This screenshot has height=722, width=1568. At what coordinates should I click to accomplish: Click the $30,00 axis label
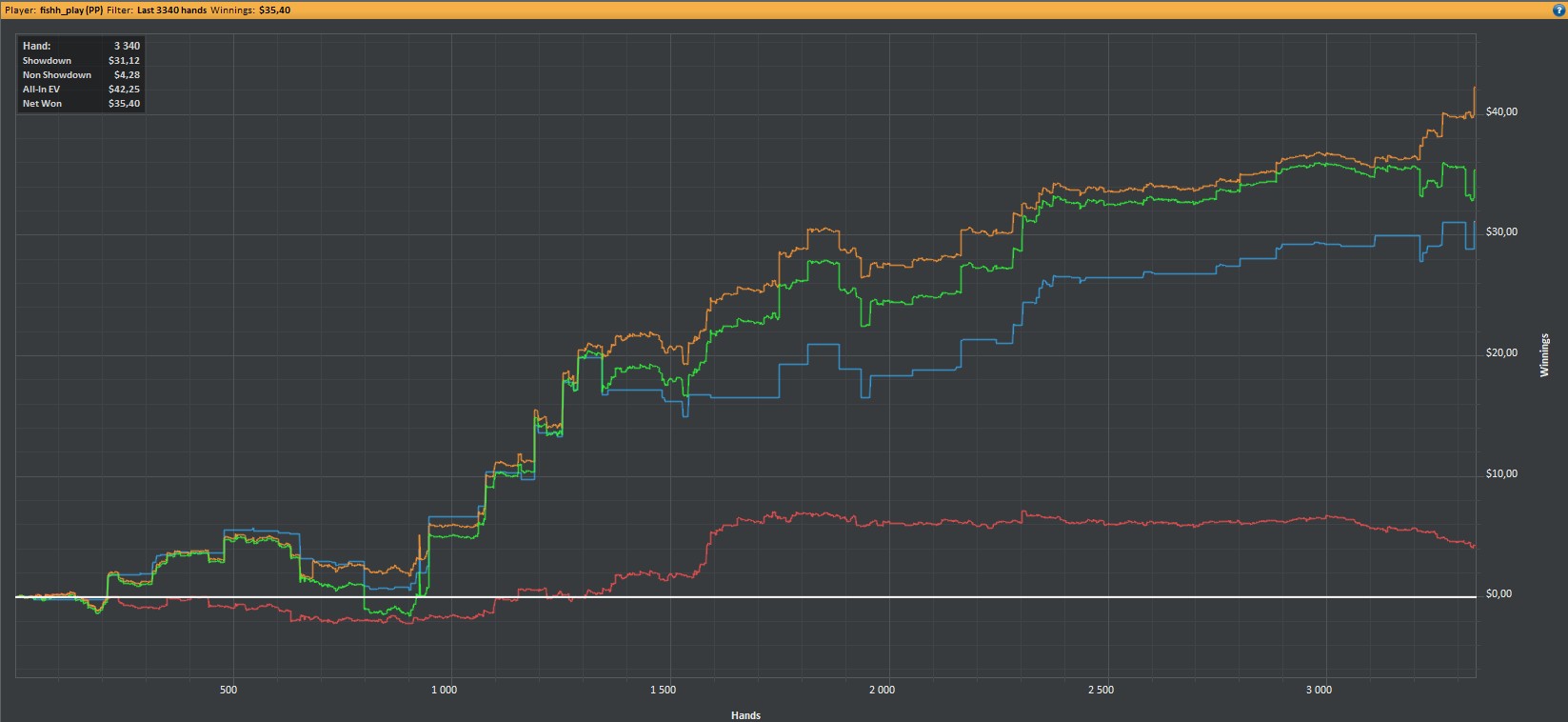[1501, 231]
